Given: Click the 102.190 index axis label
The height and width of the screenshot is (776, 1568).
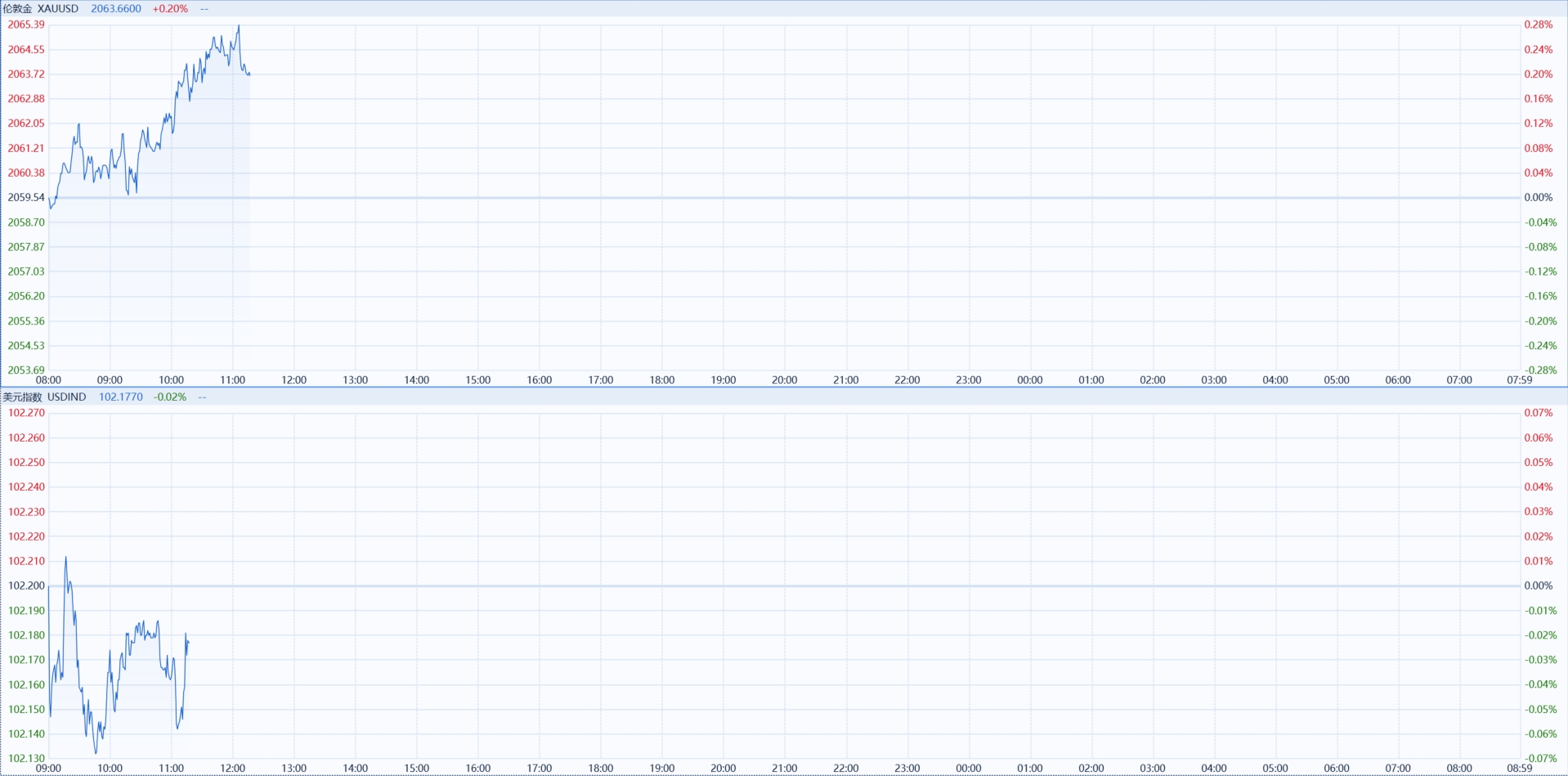Looking at the screenshot, I should click(x=26, y=611).
